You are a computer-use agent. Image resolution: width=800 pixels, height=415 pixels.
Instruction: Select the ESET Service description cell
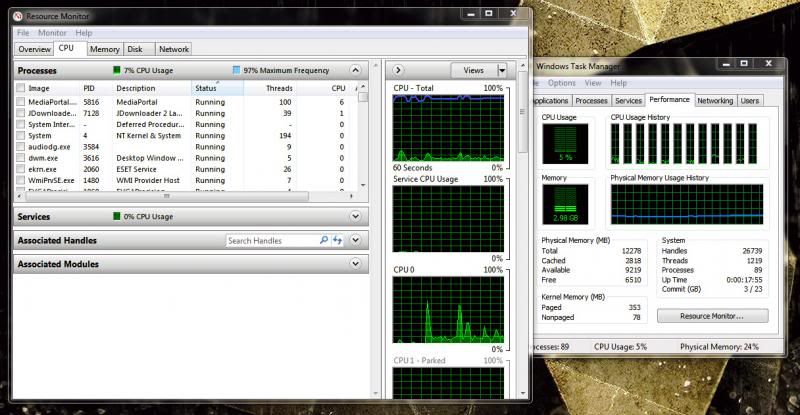click(136, 169)
